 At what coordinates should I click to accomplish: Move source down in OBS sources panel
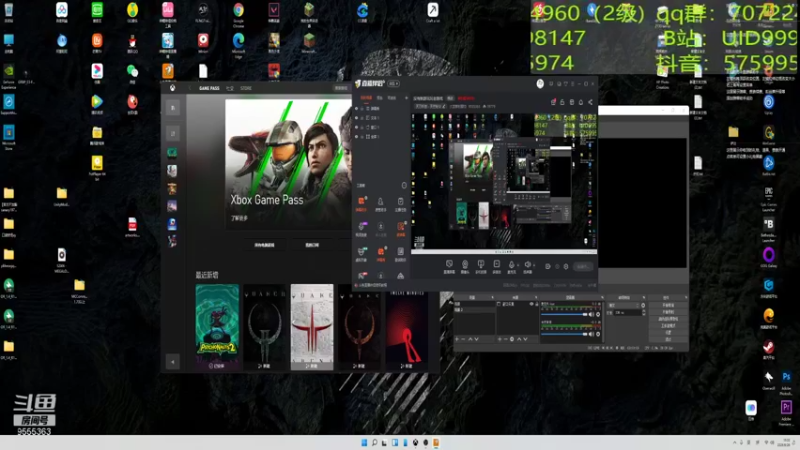[525, 339]
